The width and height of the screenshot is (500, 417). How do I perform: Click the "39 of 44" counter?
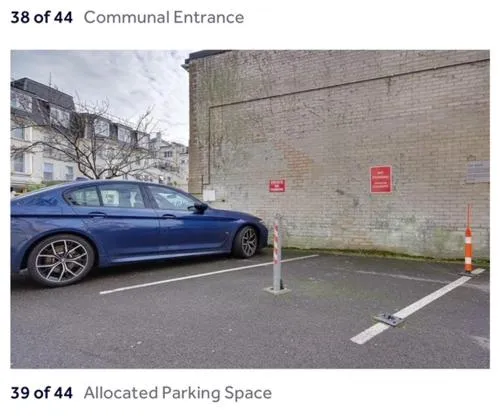click(x=41, y=393)
